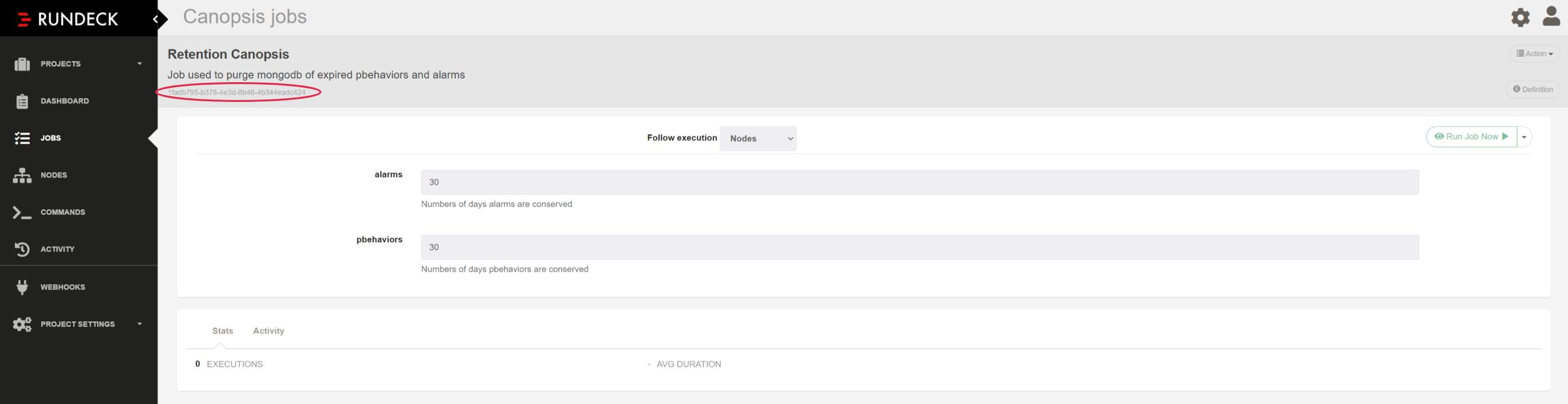The image size is (1568, 404).
Task: Open the Action dropdown menu
Action: [x=1535, y=54]
